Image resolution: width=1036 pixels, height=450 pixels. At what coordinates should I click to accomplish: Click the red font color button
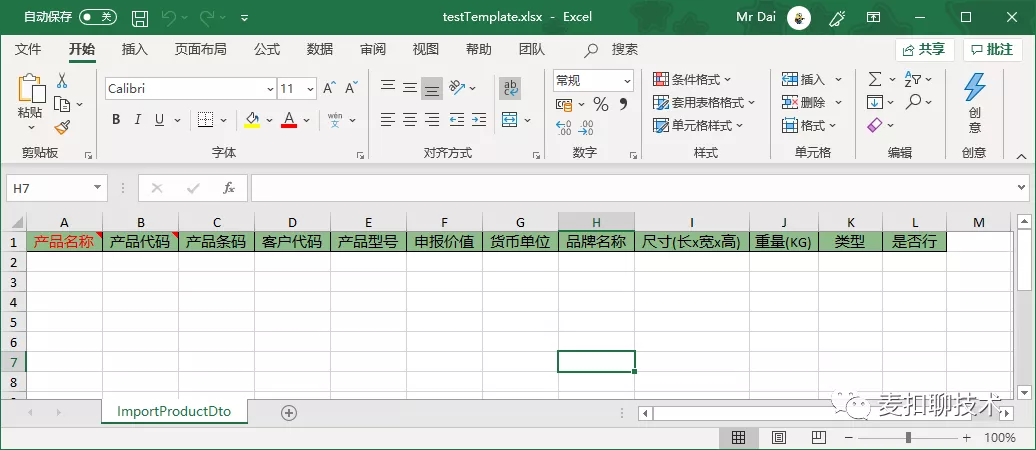tap(289, 120)
